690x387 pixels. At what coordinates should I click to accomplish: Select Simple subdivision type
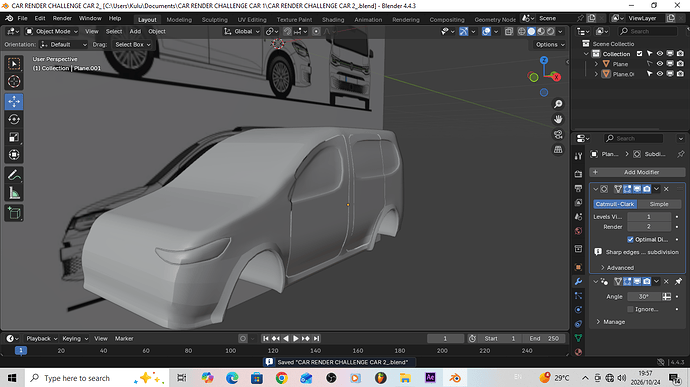(659, 204)
